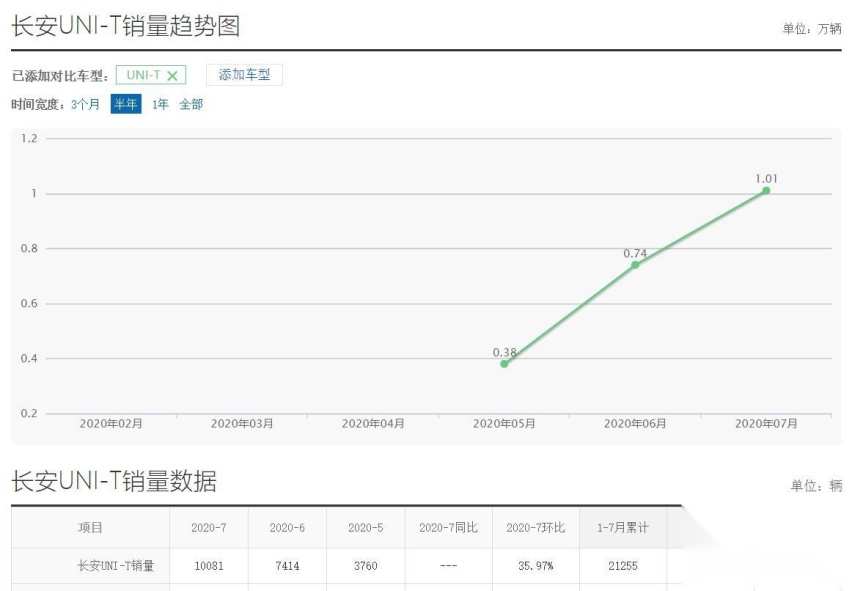This screenshot has width=852, height=591.
Task: Click the 3760 sales cell
Action: pyautogui.click(x=366, y=566)
